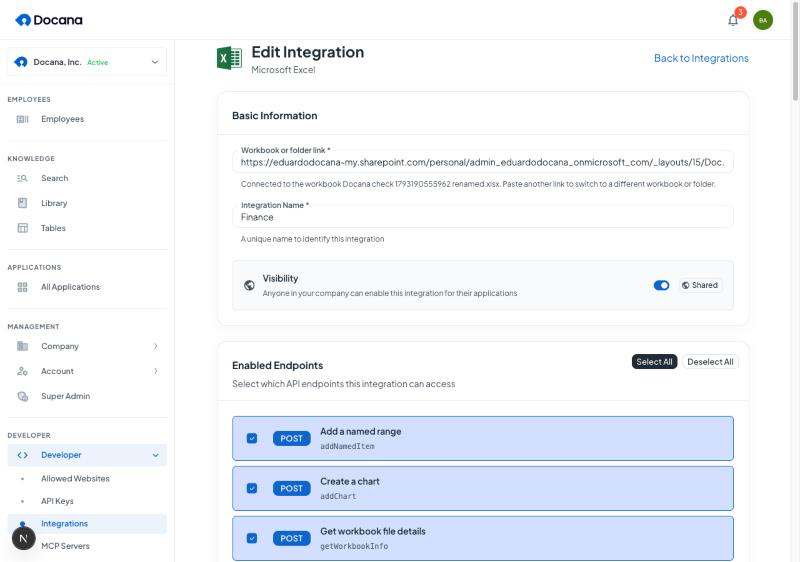Click the Tables grid icon
This screenshot has height=562, width=800.
[x=22, y=228]
